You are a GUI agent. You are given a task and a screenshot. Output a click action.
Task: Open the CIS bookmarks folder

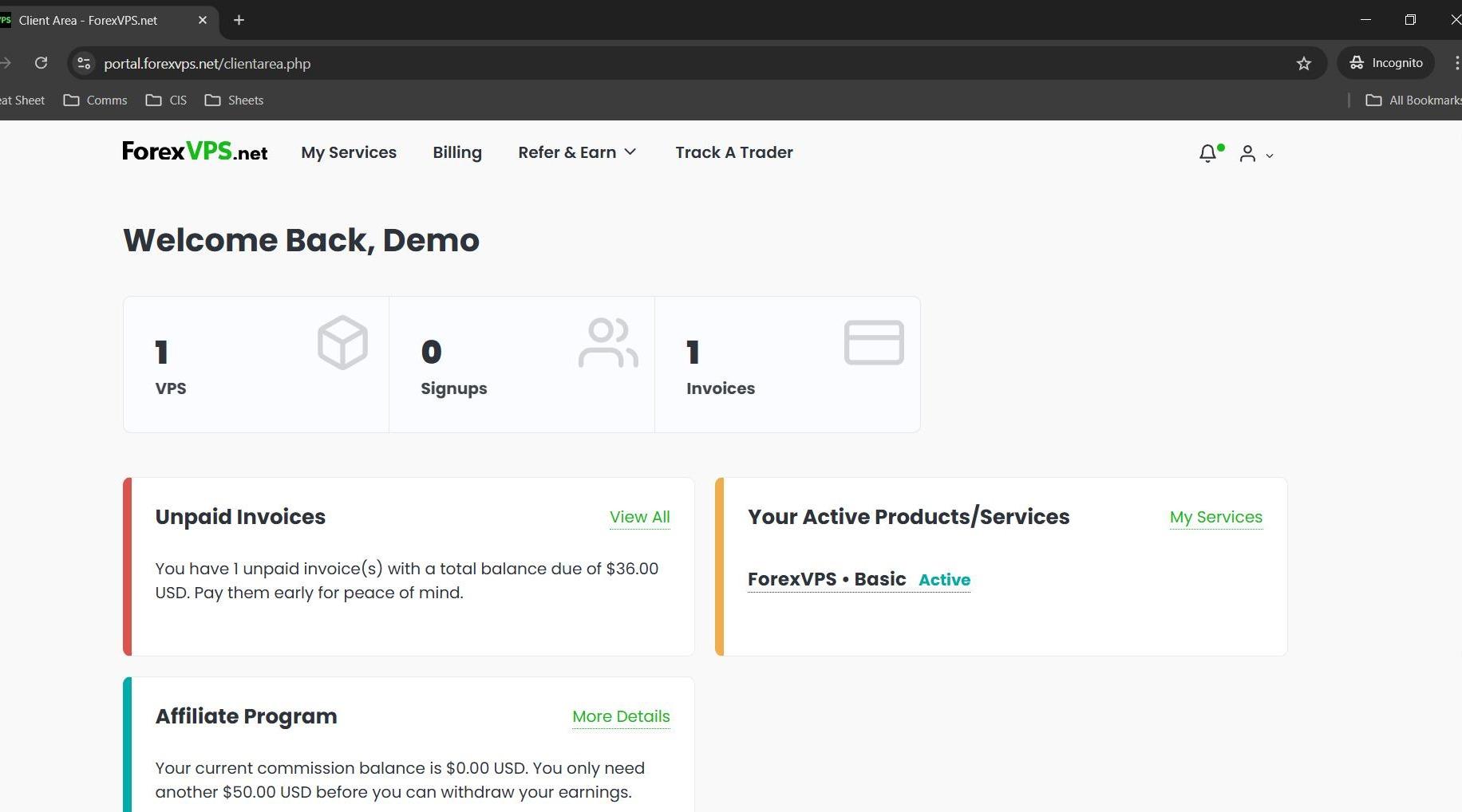[167, 101]
